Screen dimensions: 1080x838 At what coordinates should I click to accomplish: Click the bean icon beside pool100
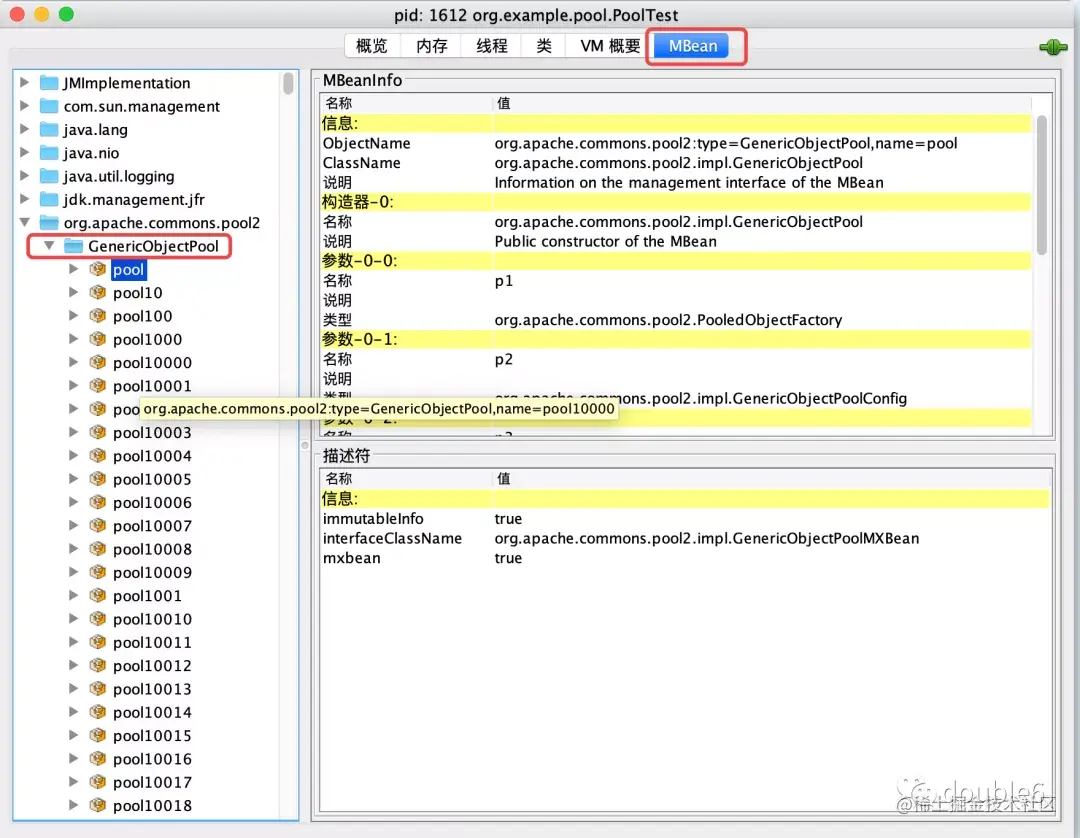click(x=98, y=316)
